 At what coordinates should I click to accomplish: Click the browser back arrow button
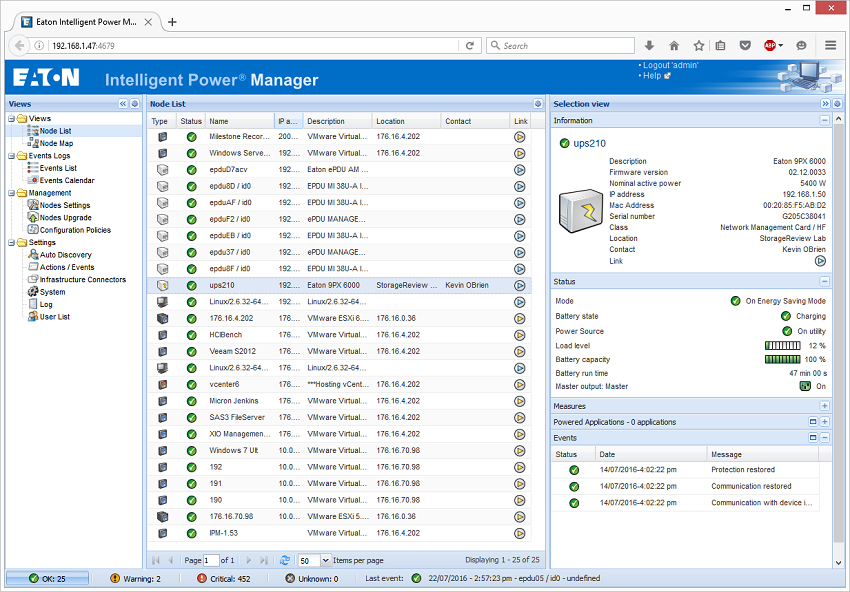tap(20, 46)
